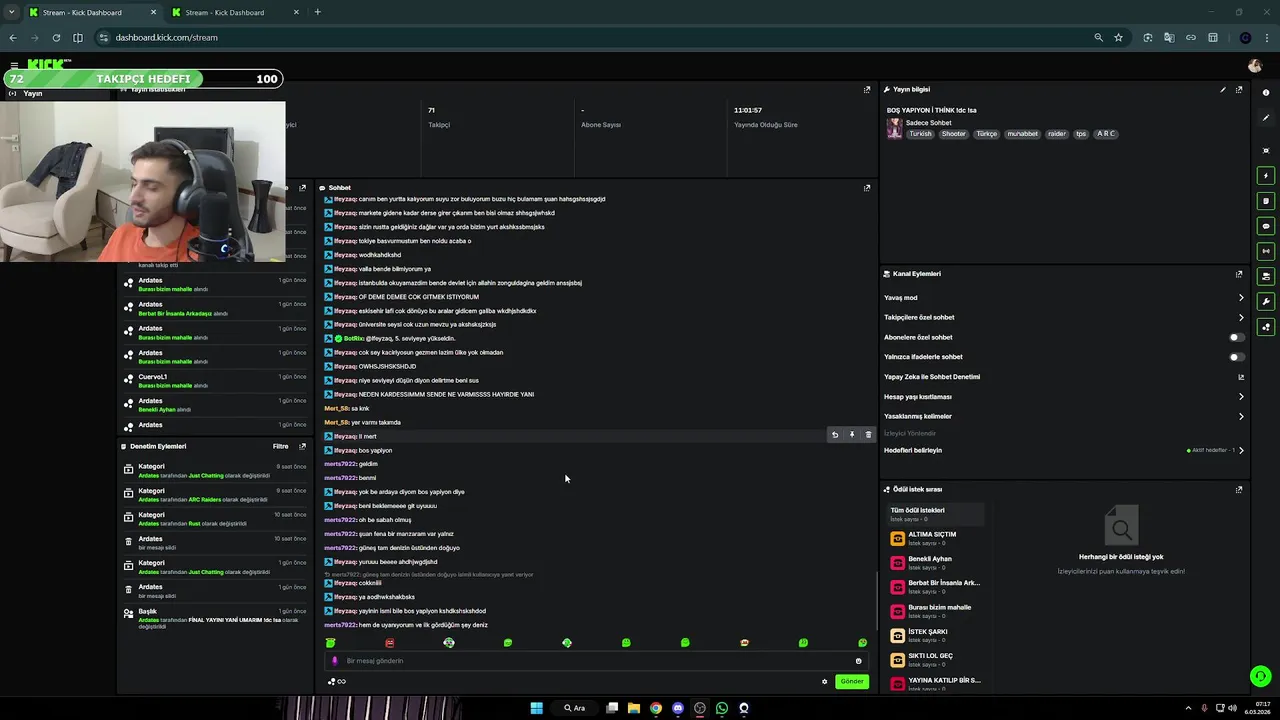Viewport: 1280px width, 720px height.
Task: Click the Turkish stream tag
Action: [x=920, y=134]
